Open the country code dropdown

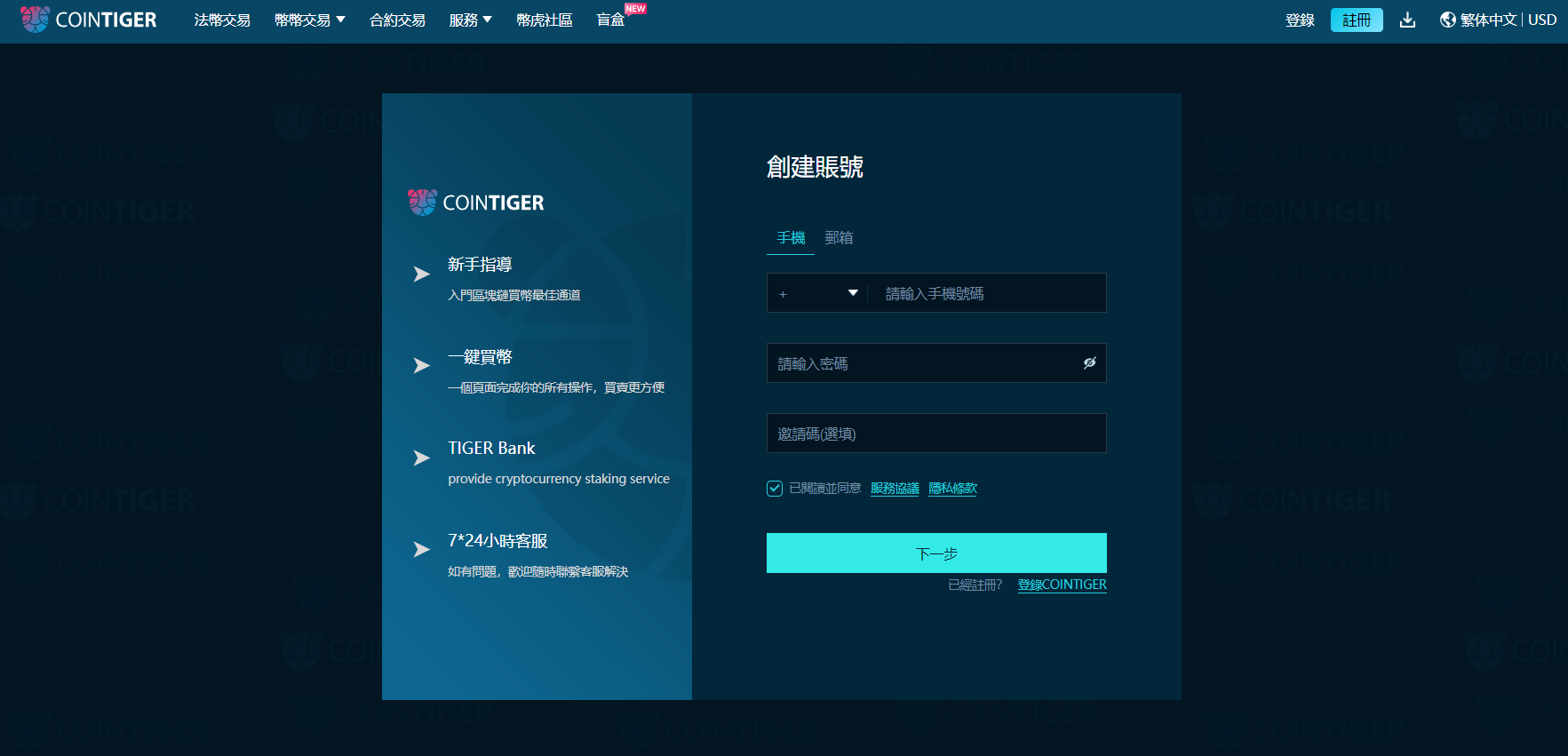817,293
